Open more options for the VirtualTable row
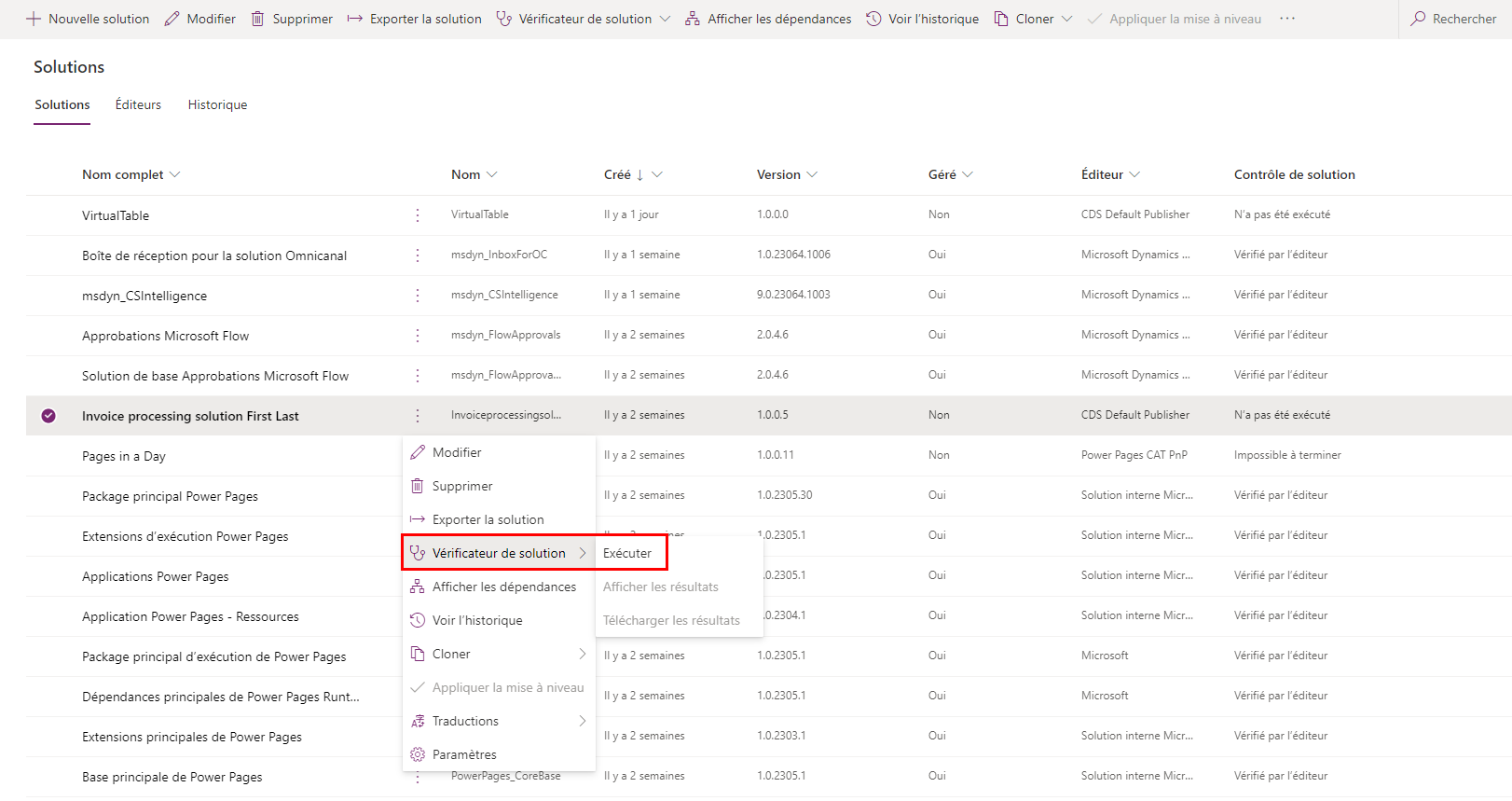The width and height of the screenshot is (1512, 801). click(x=418, y=215)
